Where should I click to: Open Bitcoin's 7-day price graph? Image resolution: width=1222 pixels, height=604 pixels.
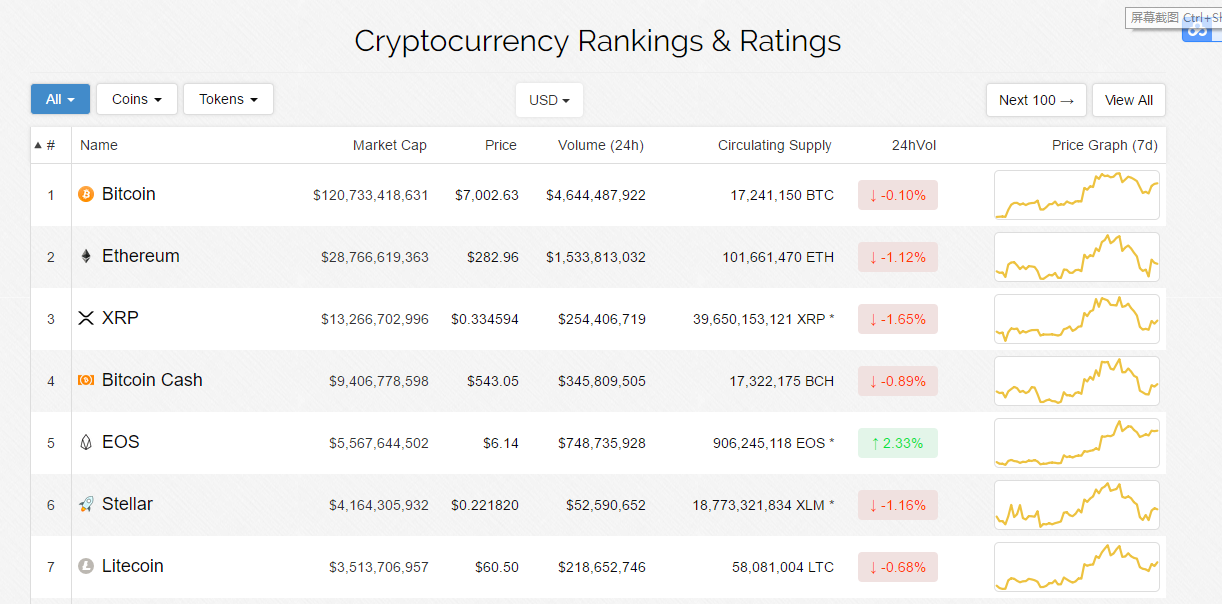(x=1076, y=195)
